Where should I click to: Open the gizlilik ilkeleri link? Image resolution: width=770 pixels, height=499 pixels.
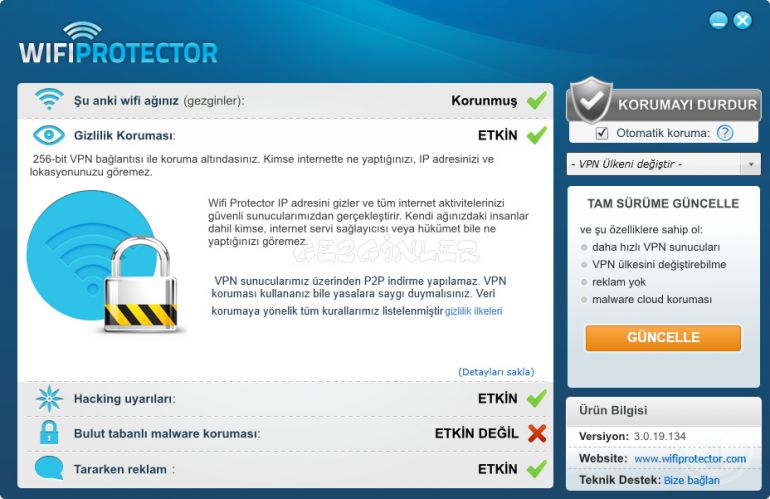473,311
